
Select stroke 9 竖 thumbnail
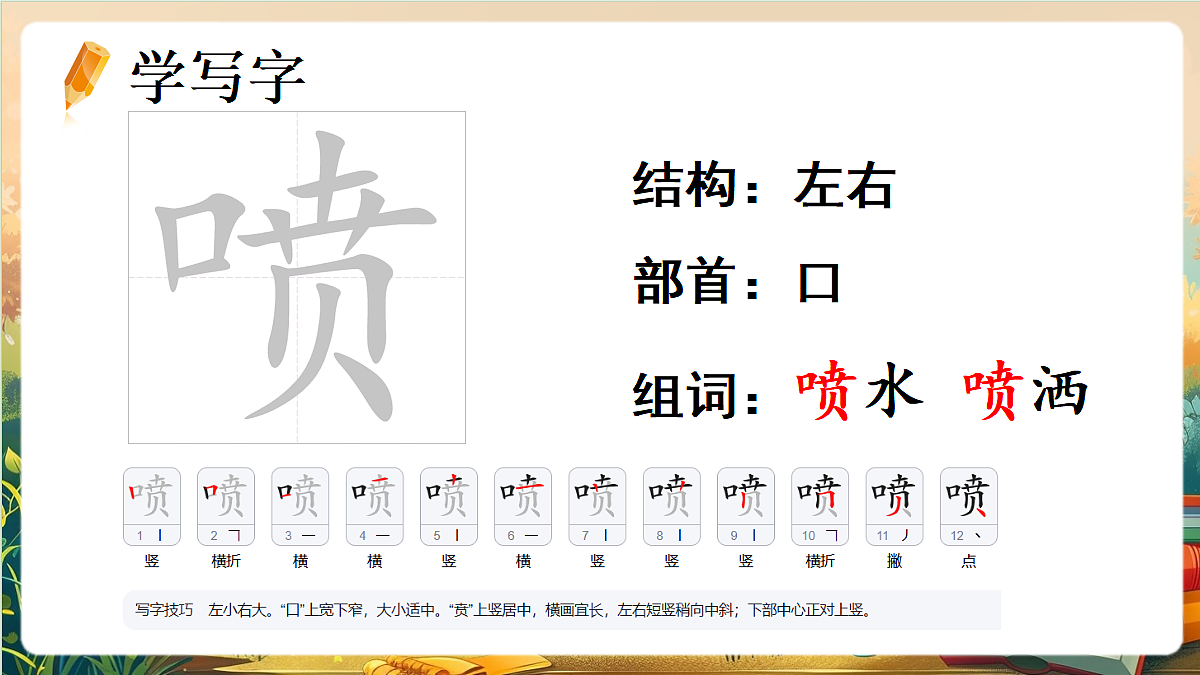pyautogui.click(x=746, y=506)
